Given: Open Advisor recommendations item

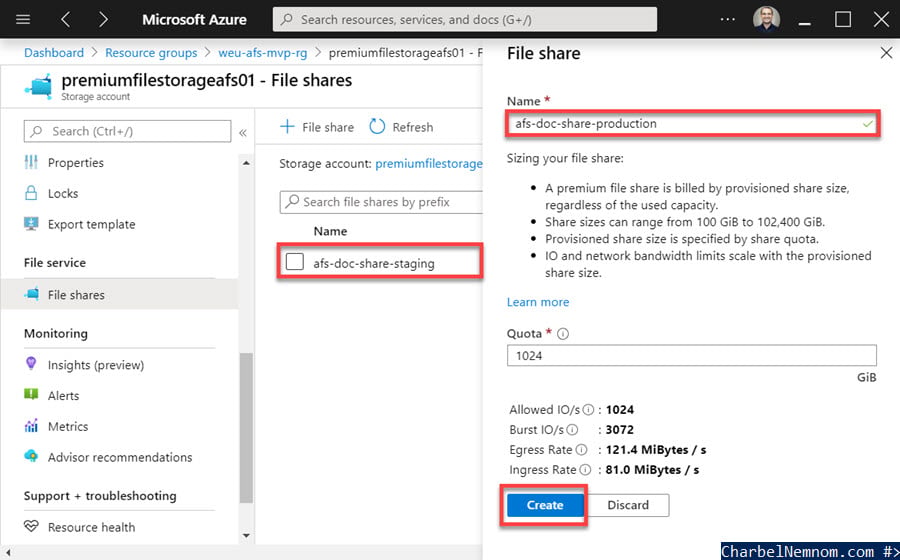Looking at the screenshot, I should coord(120,458).
